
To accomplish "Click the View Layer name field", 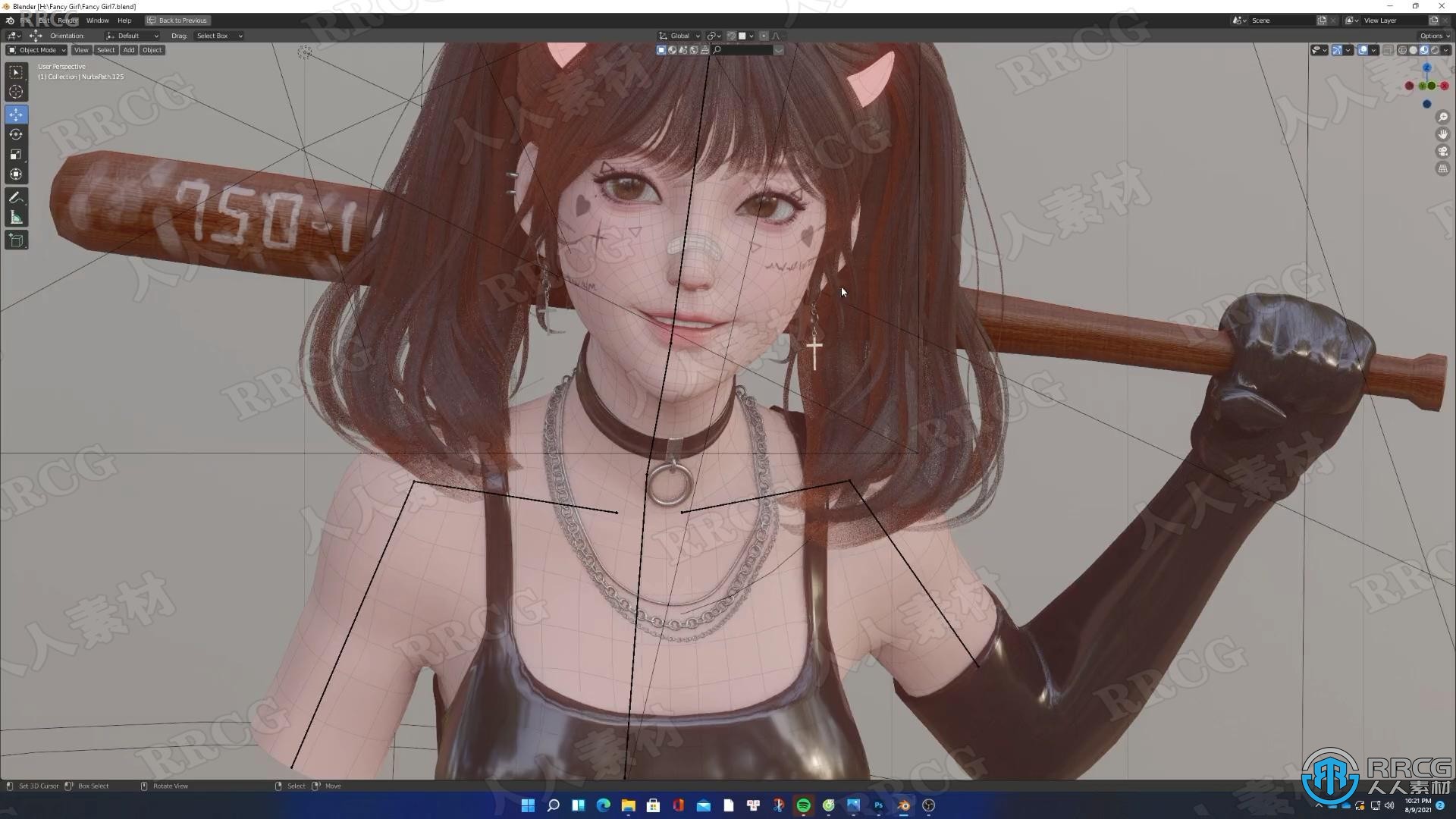I will click(x=1395, y=20).
